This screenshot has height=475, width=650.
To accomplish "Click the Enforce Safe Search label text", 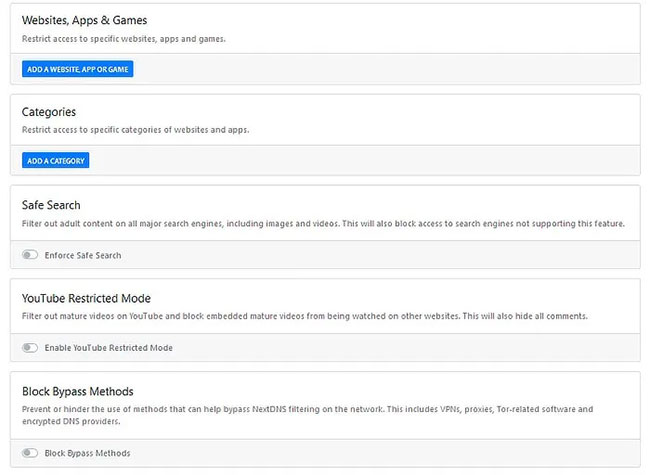I will click(83, 255).
